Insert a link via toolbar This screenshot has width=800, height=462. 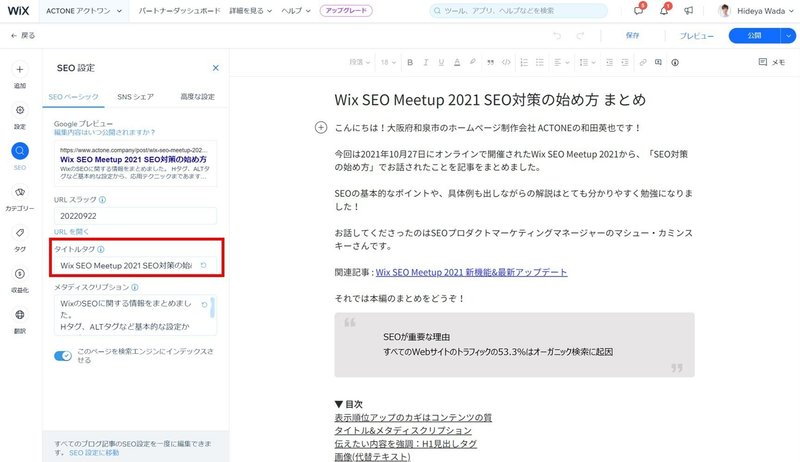click(x=643, y=62)
